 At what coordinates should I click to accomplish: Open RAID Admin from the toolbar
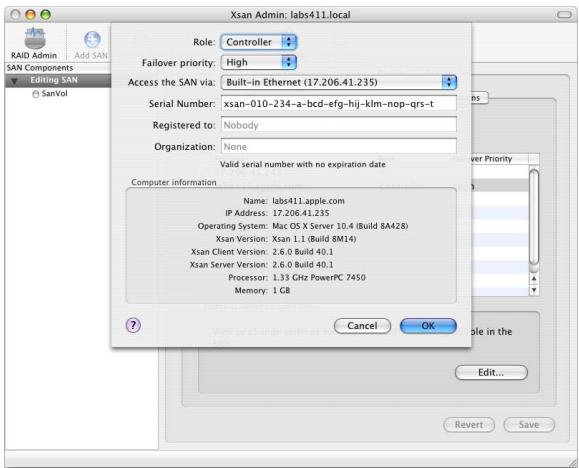tap(34, 43)
